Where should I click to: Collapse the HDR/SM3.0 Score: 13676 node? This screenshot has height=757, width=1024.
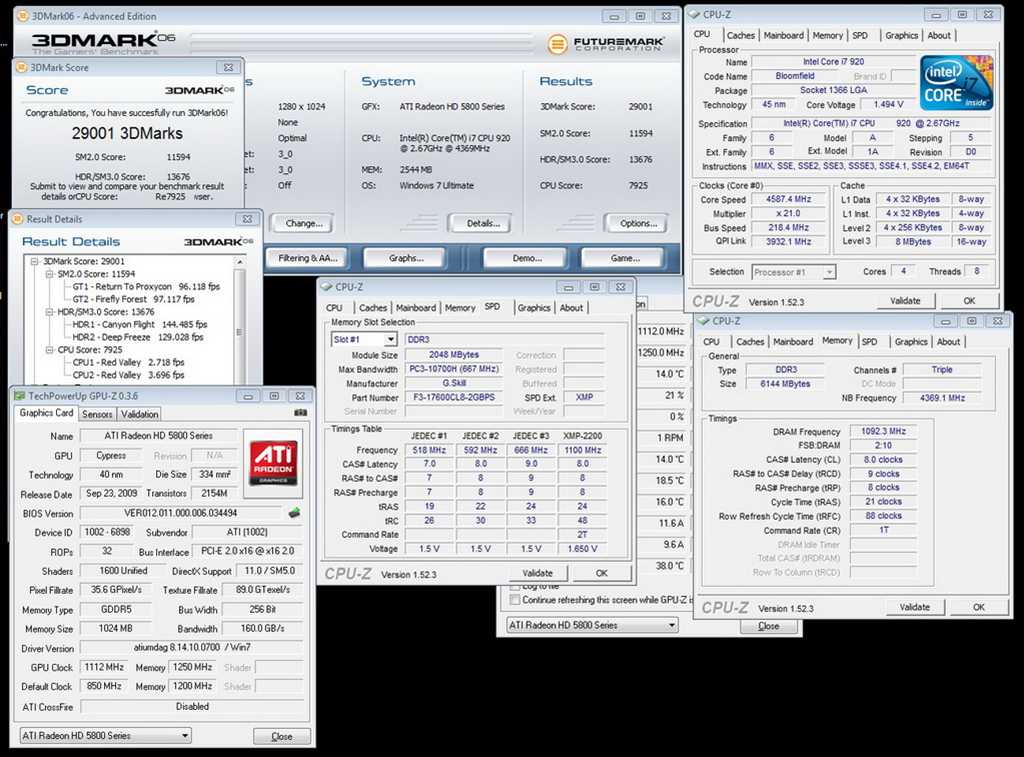(49, 312)
